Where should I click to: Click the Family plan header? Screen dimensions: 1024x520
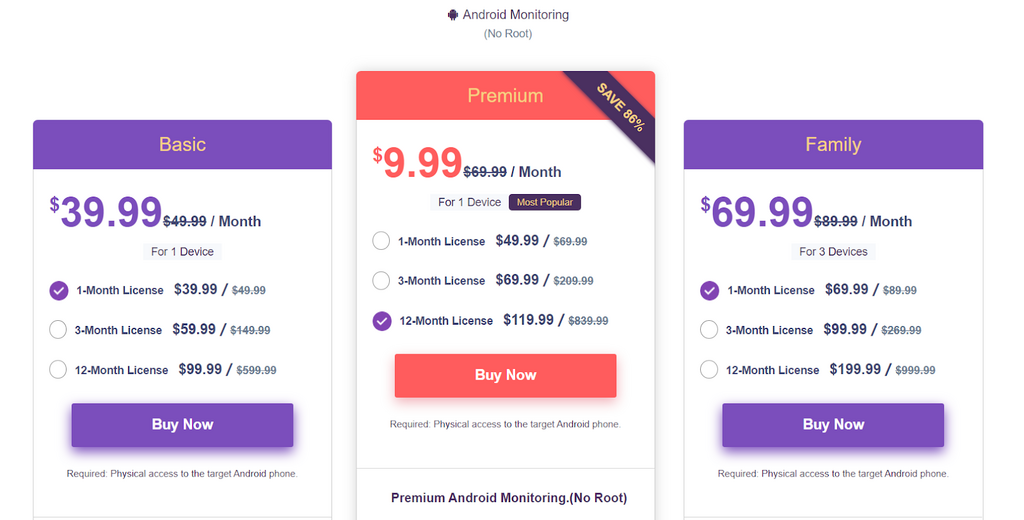(x=833, y=144)
